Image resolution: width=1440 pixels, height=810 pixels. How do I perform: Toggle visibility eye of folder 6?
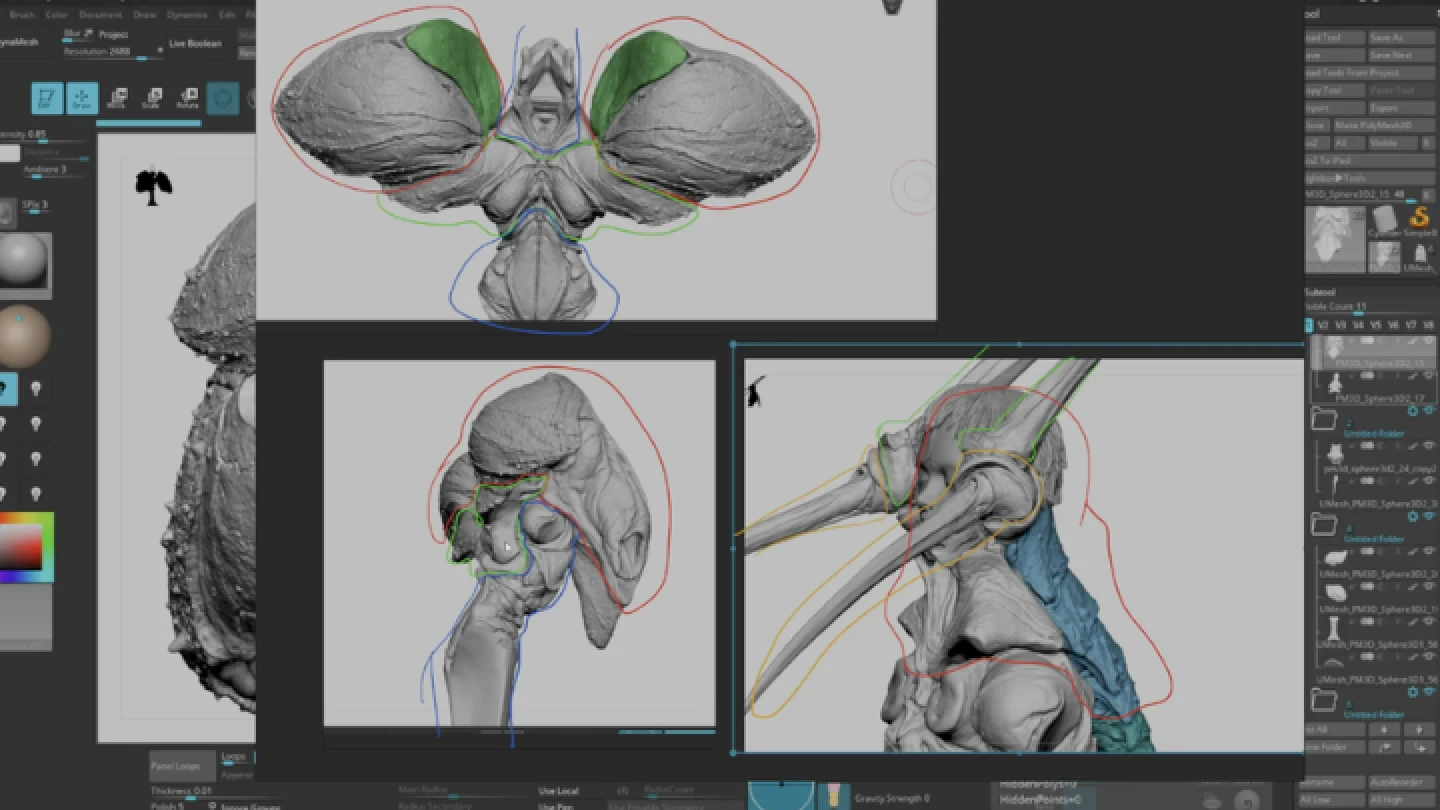point(1429,692)
